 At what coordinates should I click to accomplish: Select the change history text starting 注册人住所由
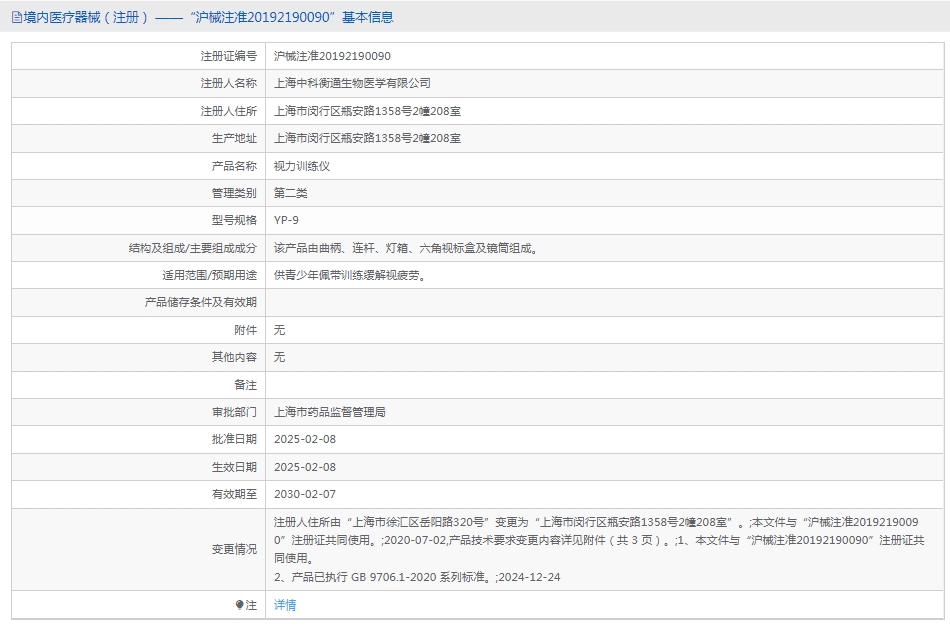pos(599,549)
